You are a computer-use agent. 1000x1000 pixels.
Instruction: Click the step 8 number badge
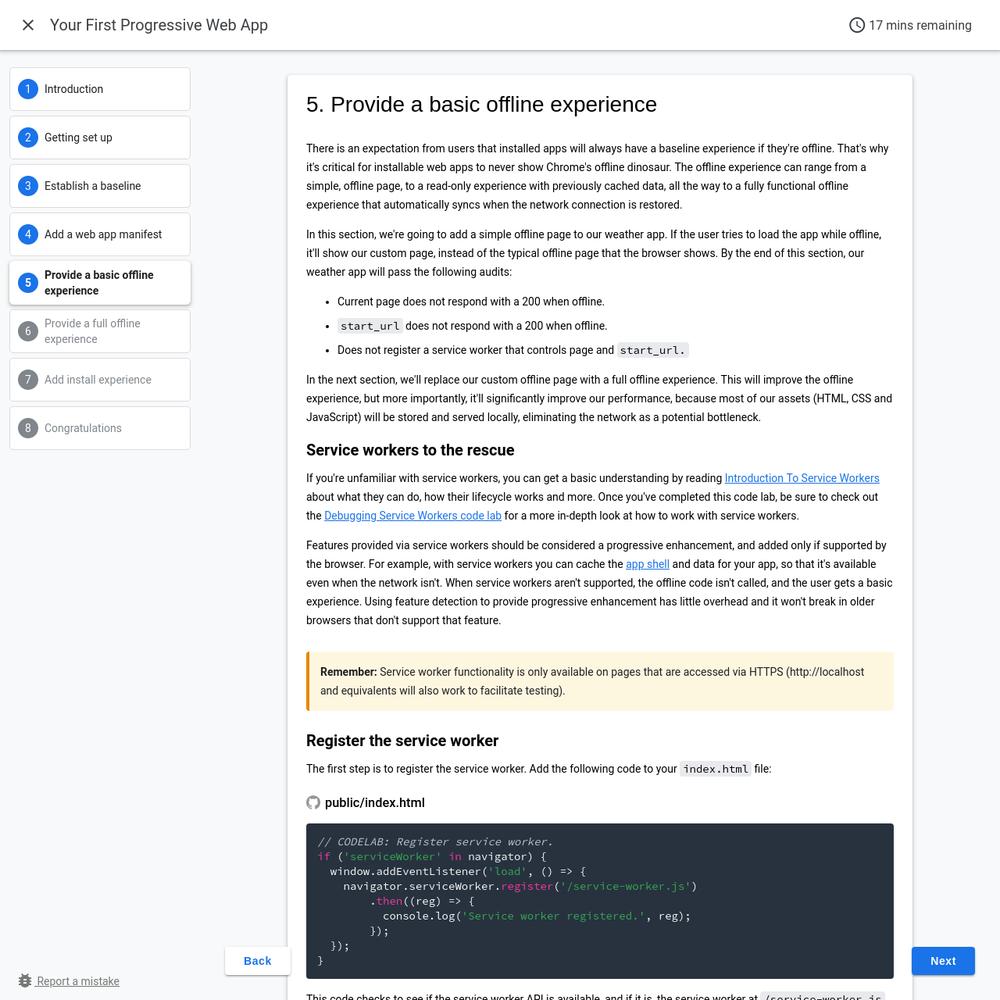click(x=27, y=428)
